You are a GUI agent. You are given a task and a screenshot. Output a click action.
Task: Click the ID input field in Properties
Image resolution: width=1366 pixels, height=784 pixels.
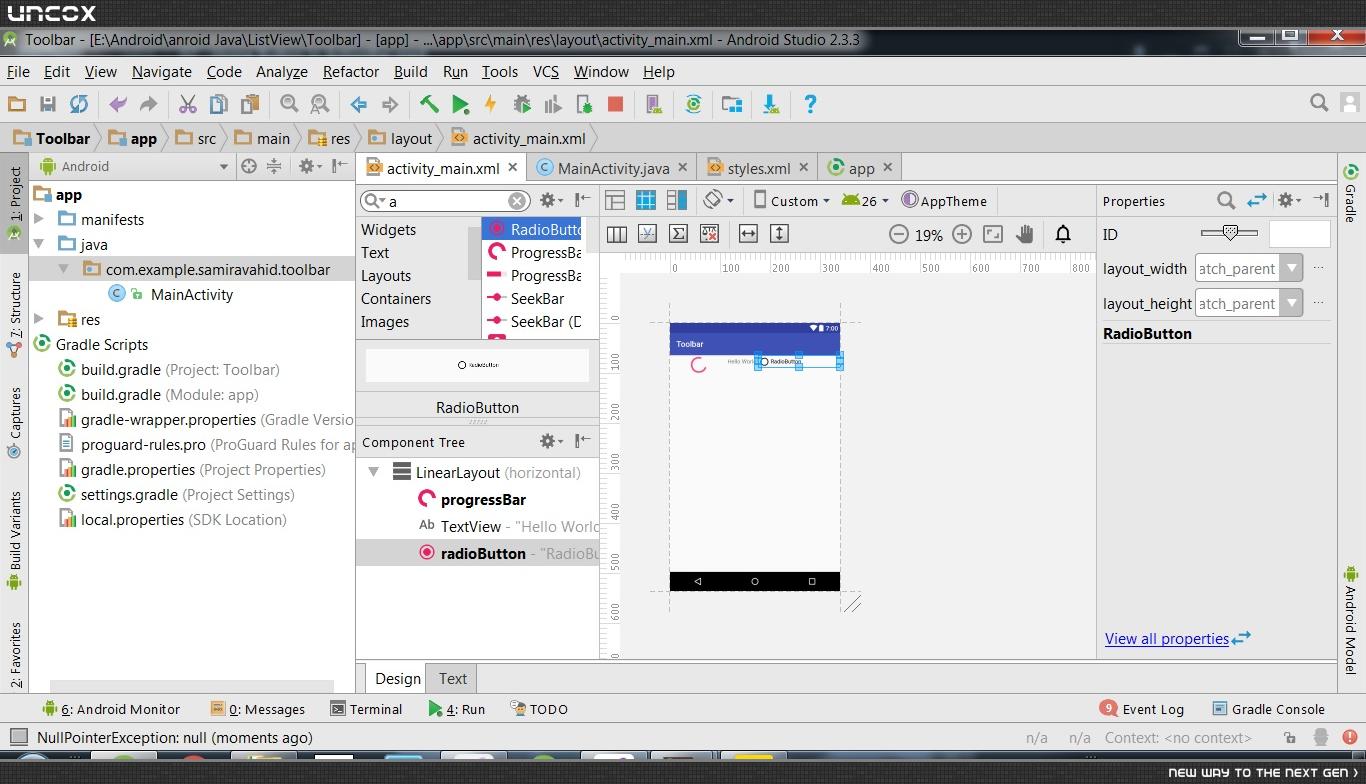click(x=1300, y=234)
